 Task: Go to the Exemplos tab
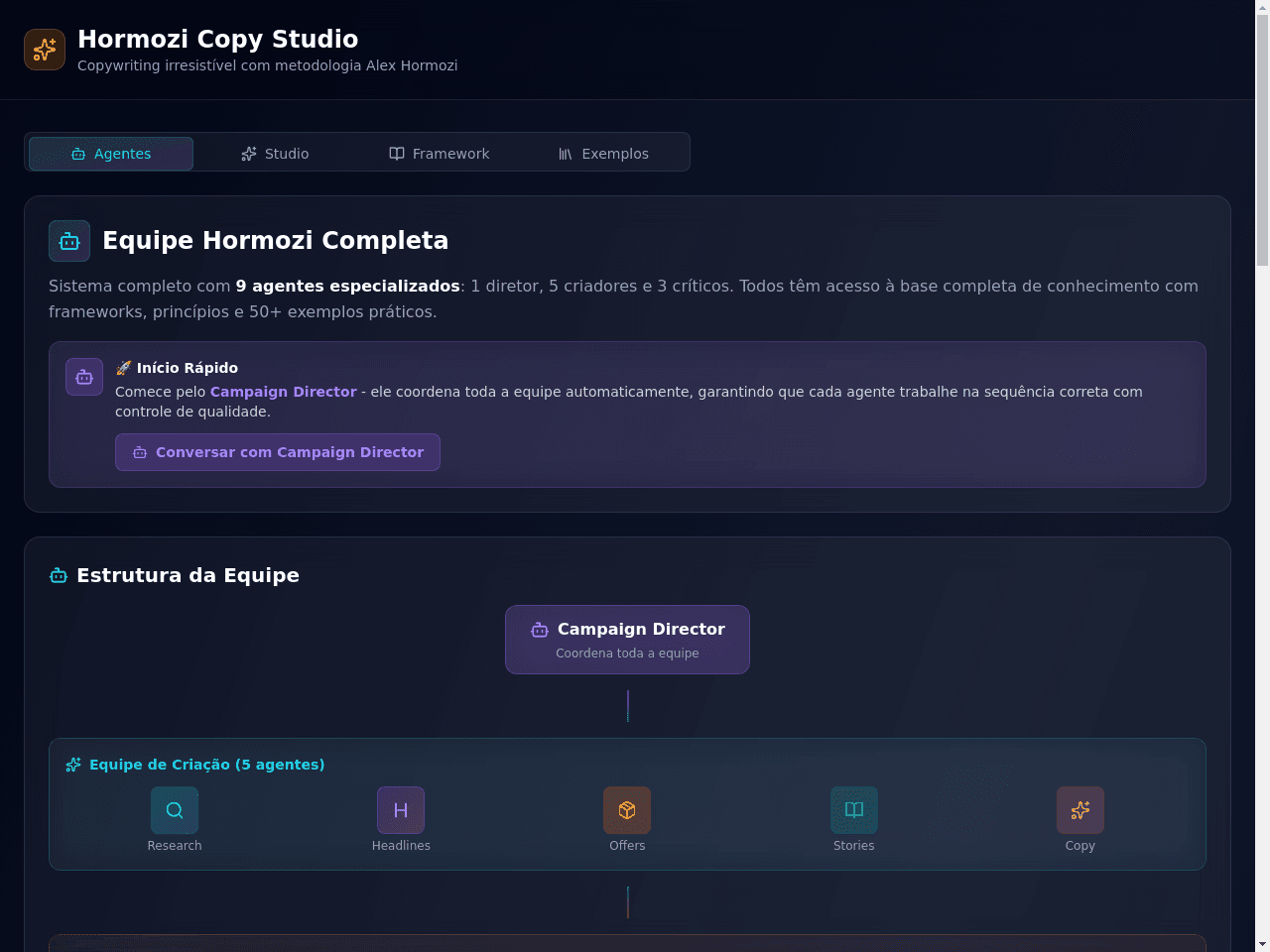(603, 154)
